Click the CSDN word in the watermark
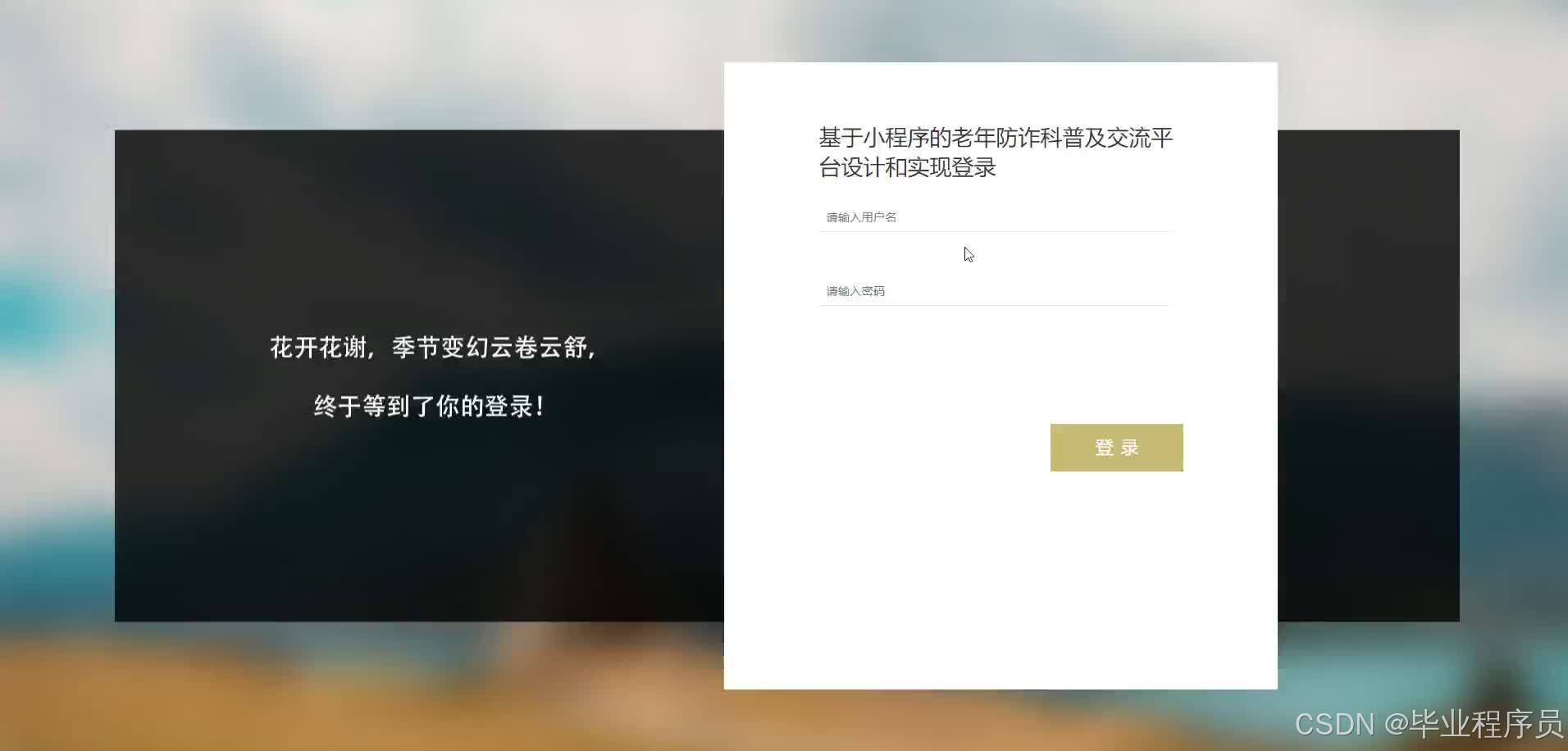 [1333, 724]
